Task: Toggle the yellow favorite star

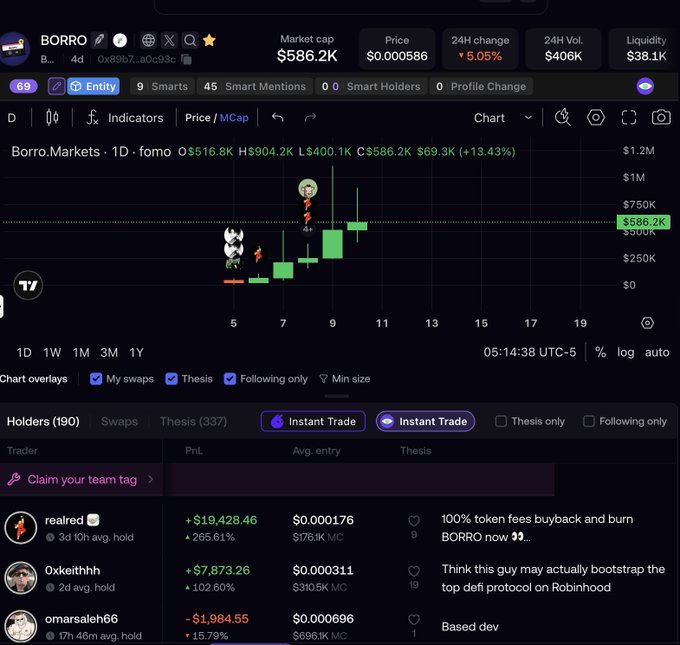Action: tap(209, 40)
